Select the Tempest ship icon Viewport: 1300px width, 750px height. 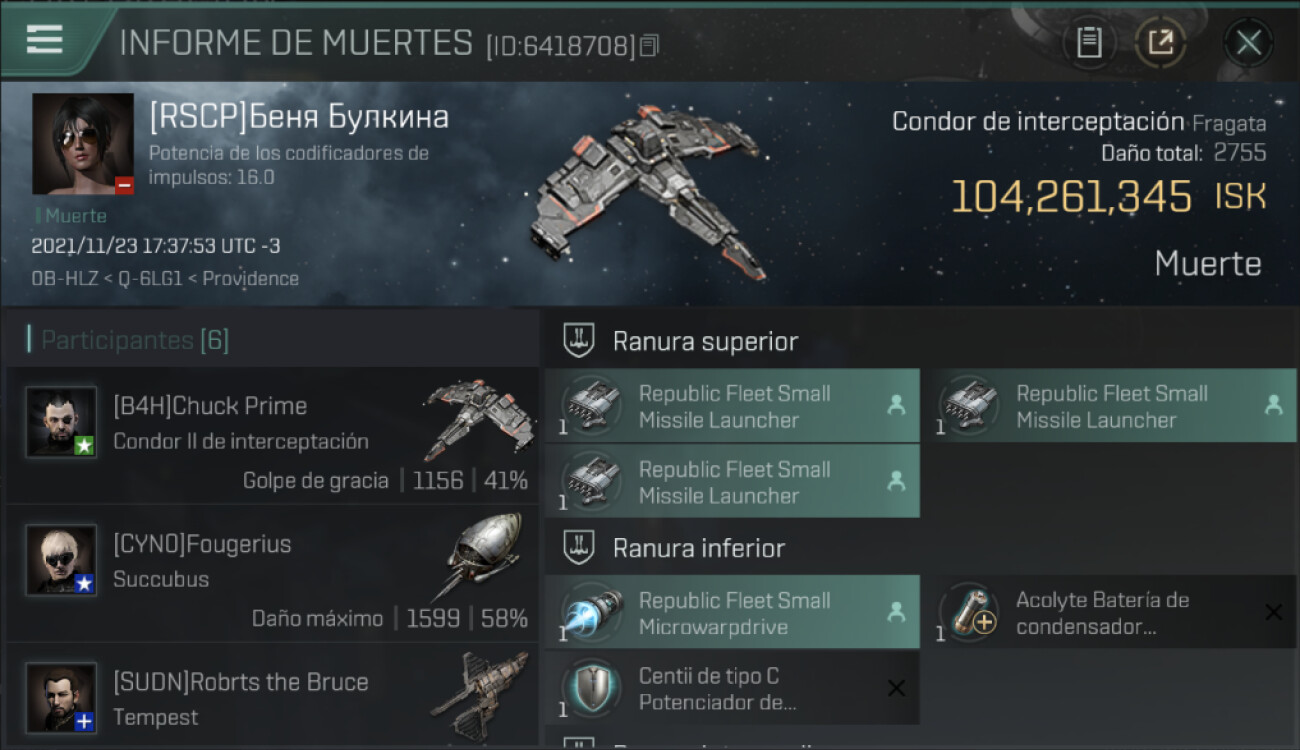pyautogui.click(x=480, y=694)
